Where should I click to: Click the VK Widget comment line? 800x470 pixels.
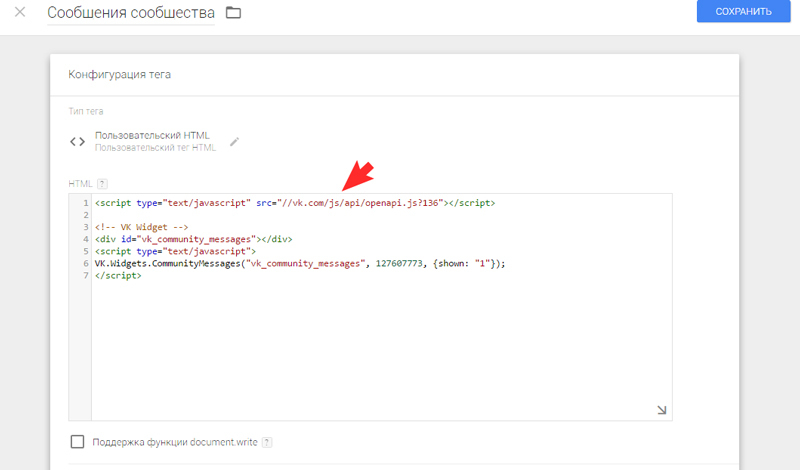(x=141, y=227)
